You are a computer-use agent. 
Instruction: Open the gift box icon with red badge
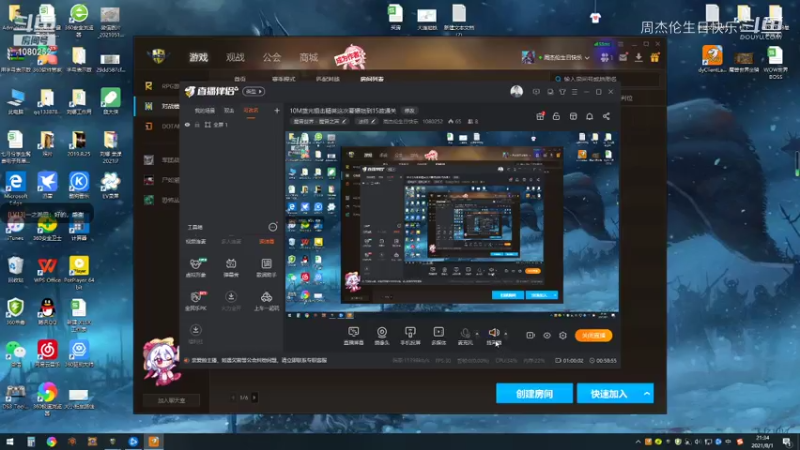pos(540,116)
